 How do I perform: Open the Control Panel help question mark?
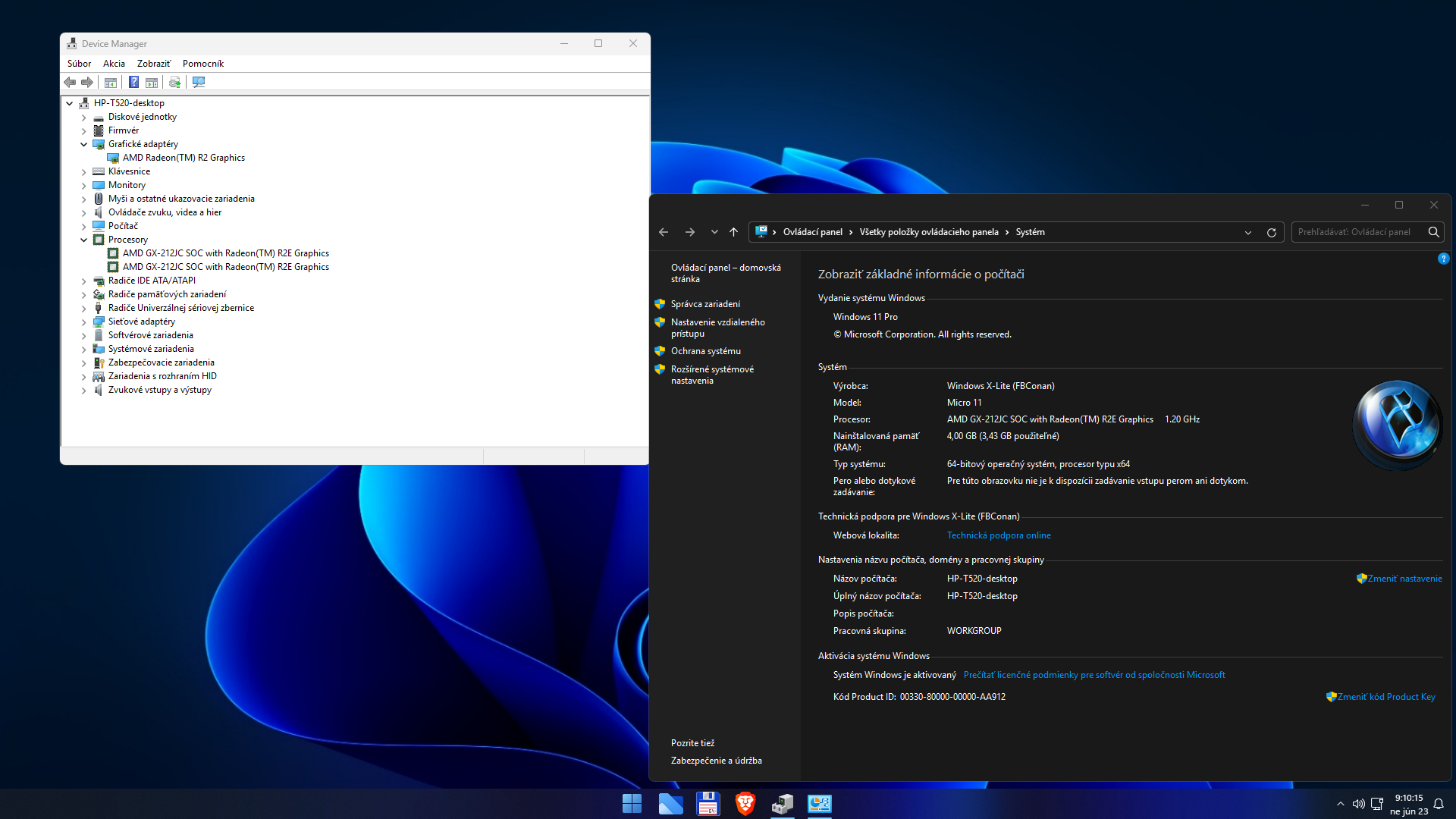1444,259
